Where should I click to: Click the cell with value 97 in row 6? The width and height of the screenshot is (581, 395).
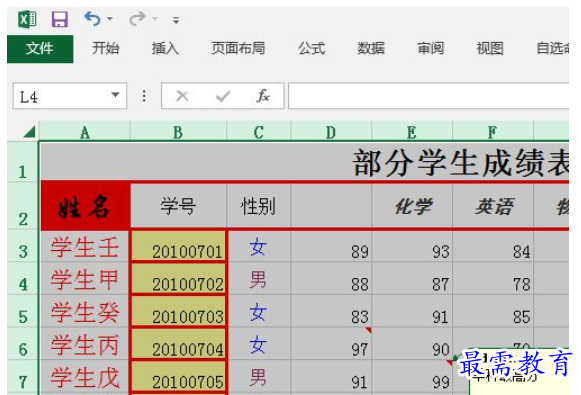(x=331, y=344)
